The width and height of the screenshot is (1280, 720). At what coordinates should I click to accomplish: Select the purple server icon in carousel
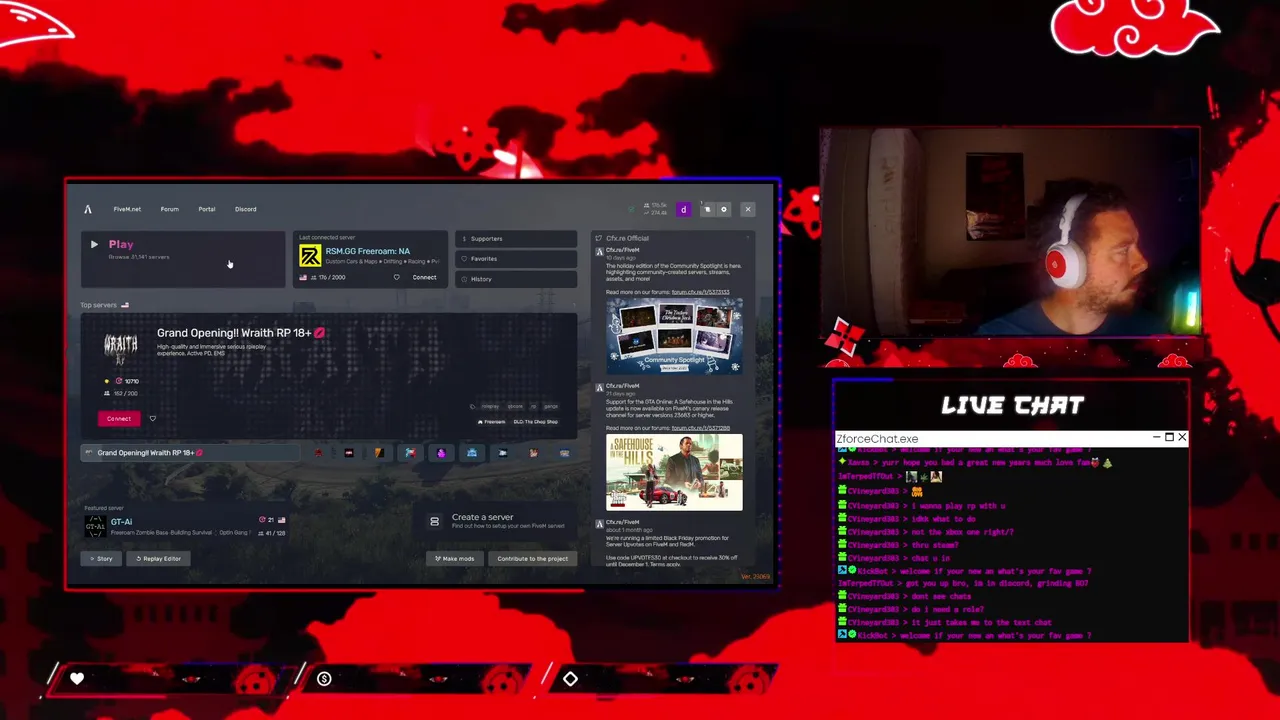tap(441, 453)
